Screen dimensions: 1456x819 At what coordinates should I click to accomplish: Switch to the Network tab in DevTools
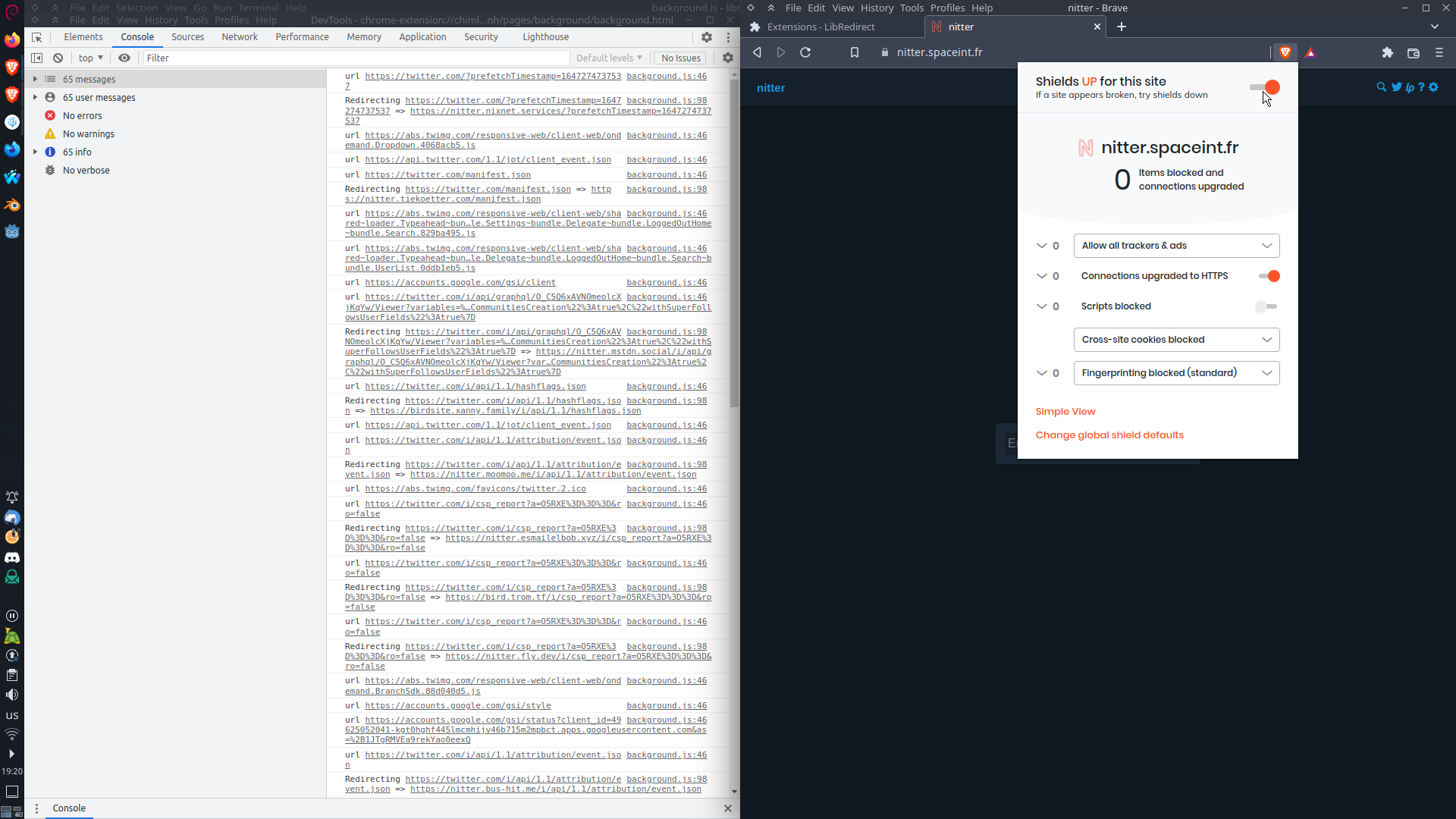(x=239, y=36)
